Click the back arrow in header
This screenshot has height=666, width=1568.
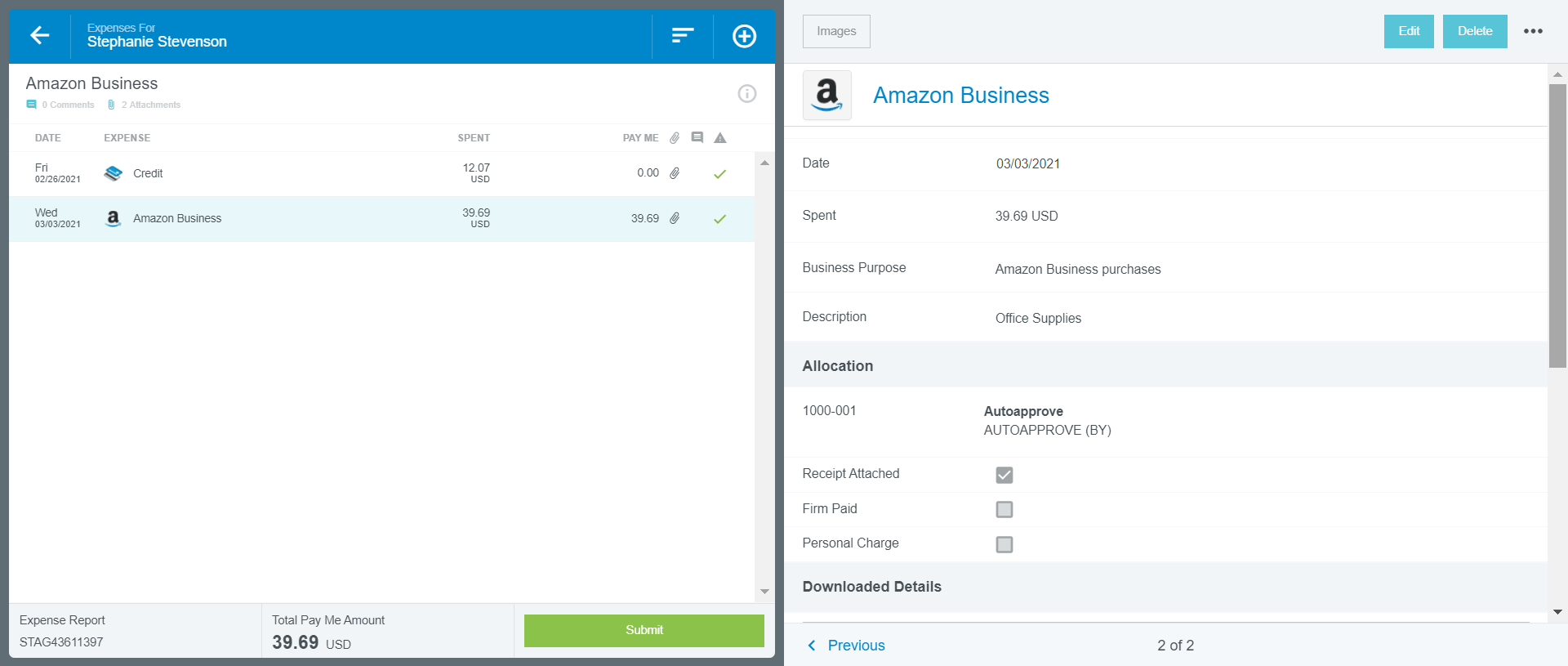click(x=39, y=35)
